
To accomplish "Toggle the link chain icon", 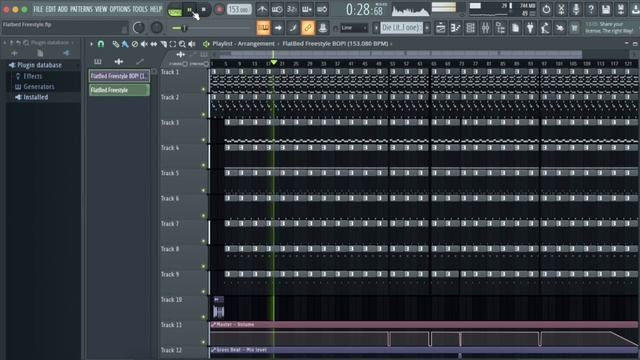I will pyautogui.click(x=308, y=28).
